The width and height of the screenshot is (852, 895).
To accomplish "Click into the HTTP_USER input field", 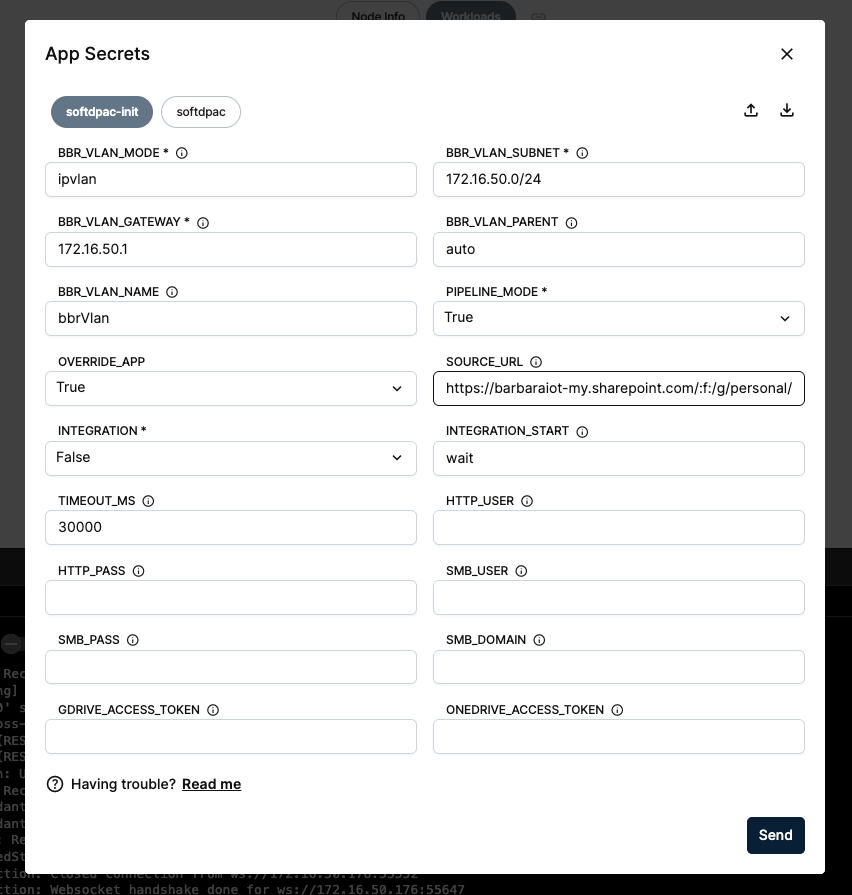I will tap(619, 528).
